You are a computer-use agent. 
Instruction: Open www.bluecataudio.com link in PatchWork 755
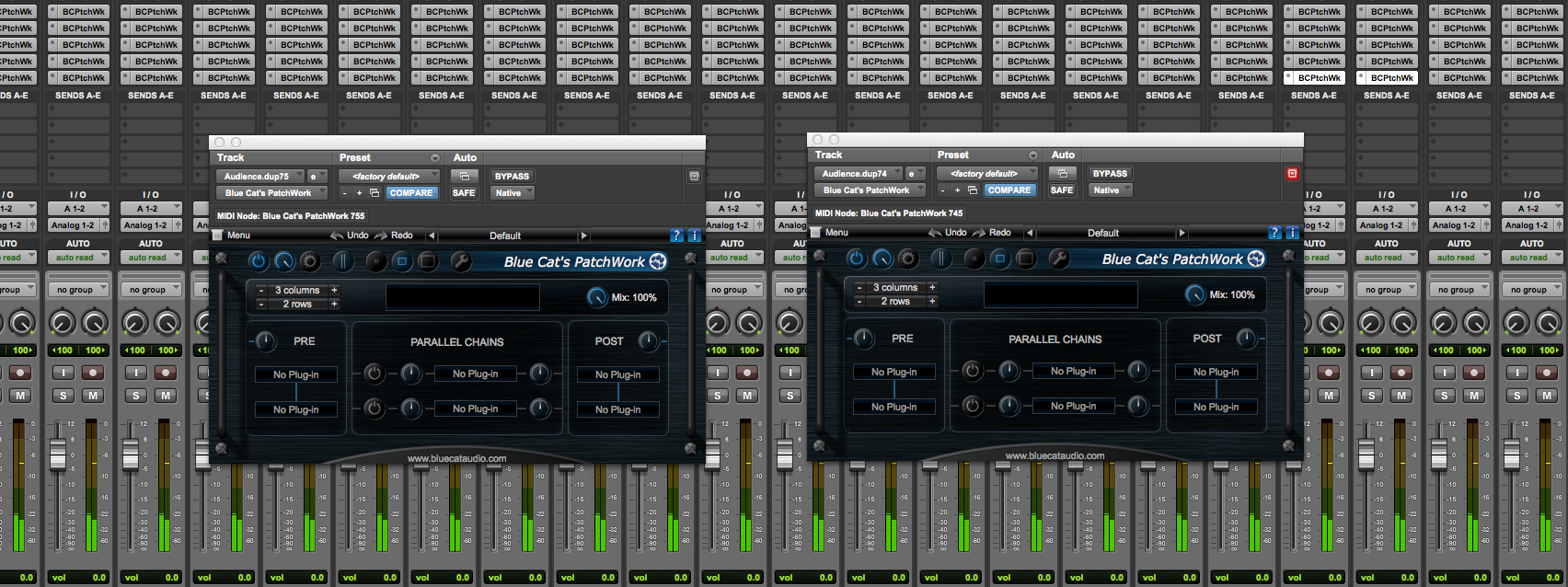(x=457, y=458)
